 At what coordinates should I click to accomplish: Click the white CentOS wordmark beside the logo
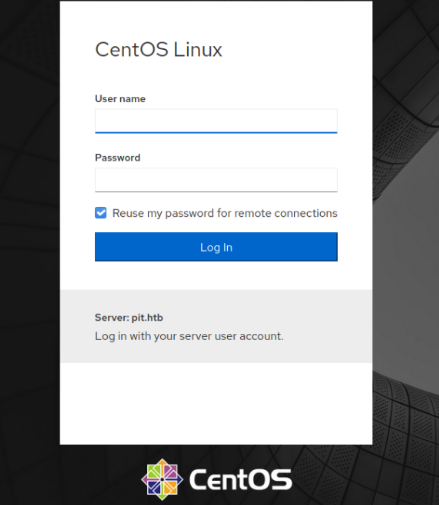tap(241, 479)
